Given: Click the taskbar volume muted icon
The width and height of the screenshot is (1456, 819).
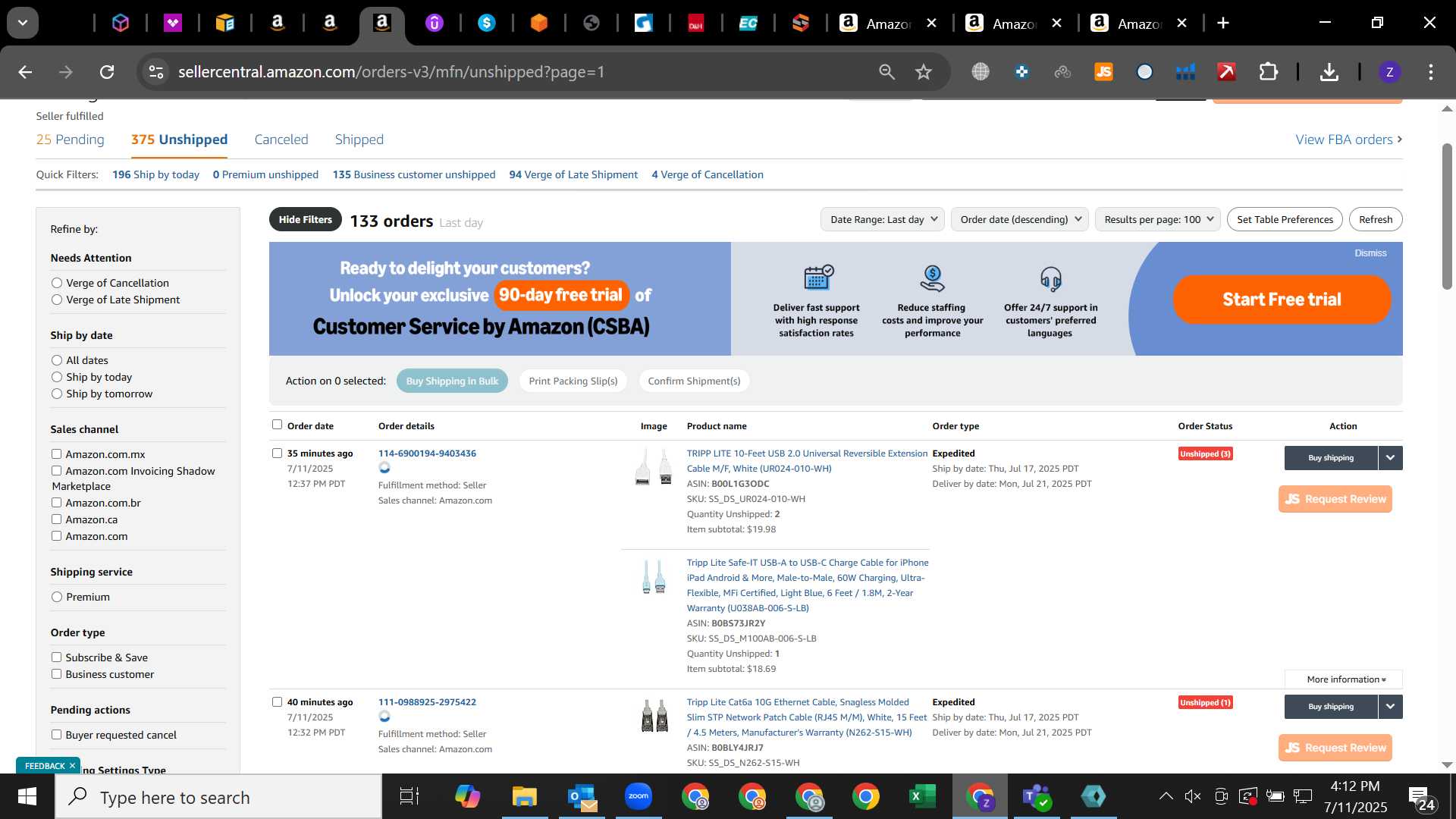Looking at the screenshot, I should tap(1193, 796).
